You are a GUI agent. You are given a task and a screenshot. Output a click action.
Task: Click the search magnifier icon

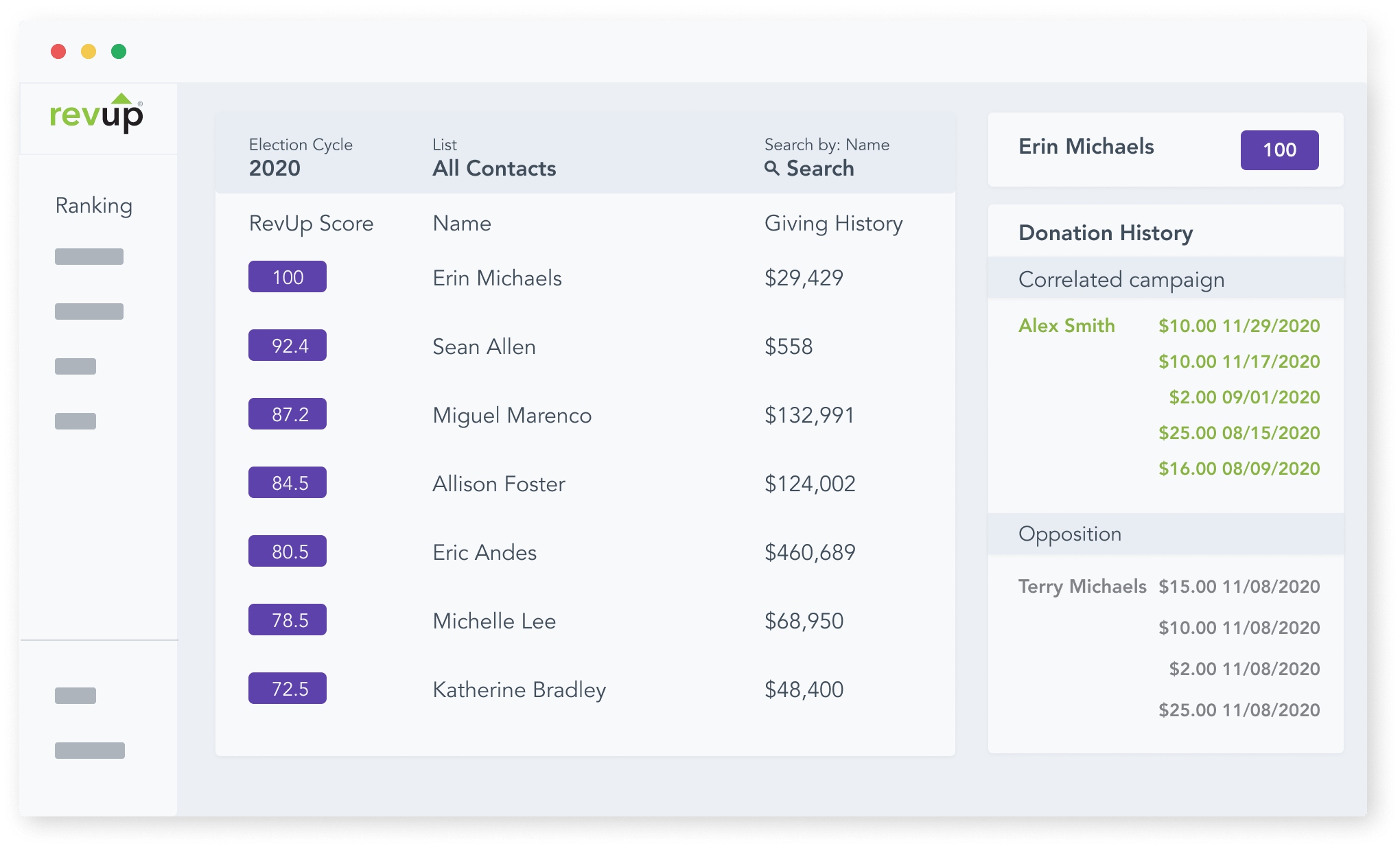coord(772,168)
